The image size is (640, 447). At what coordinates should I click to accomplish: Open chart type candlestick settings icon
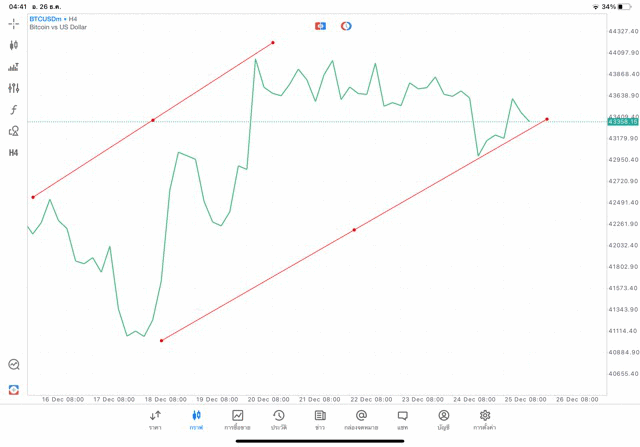coord(13,46)
